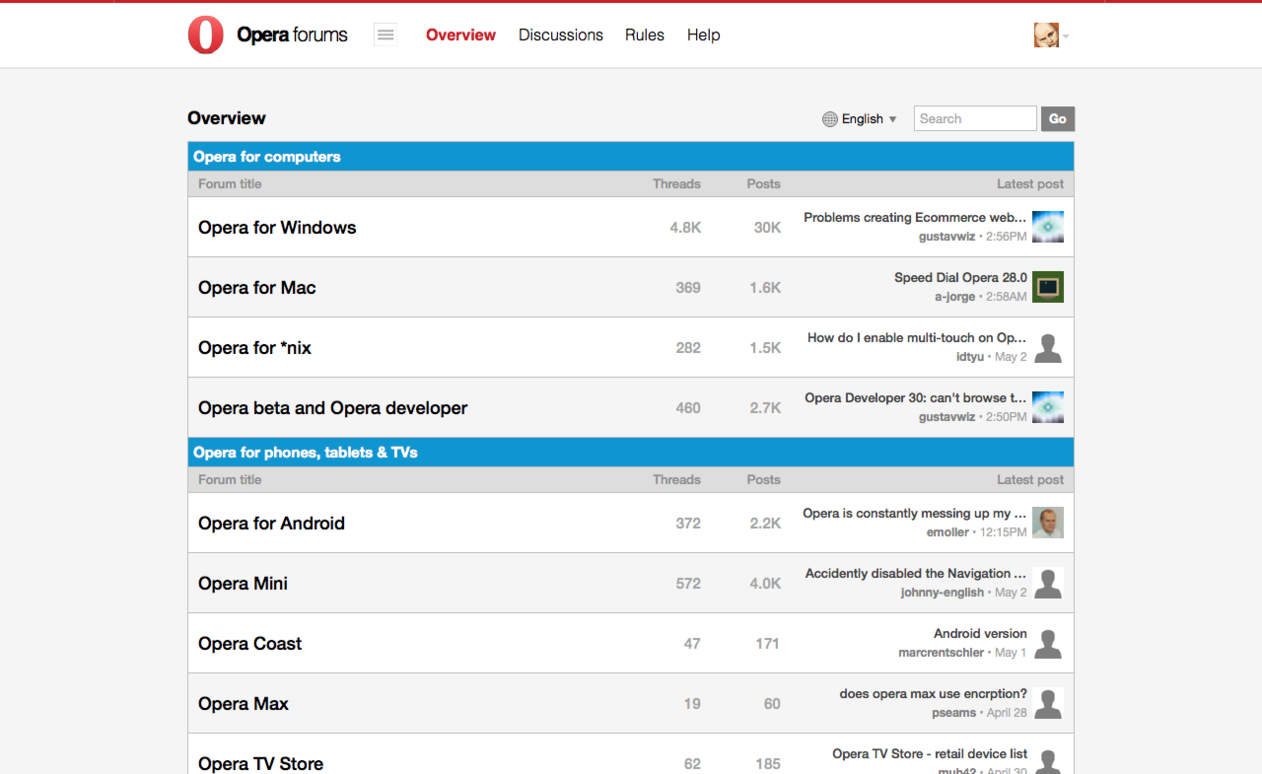The height and width of the screenshot is (774, 1262).
Task: Click the red Opera logo icon
Action: (206, 35)
